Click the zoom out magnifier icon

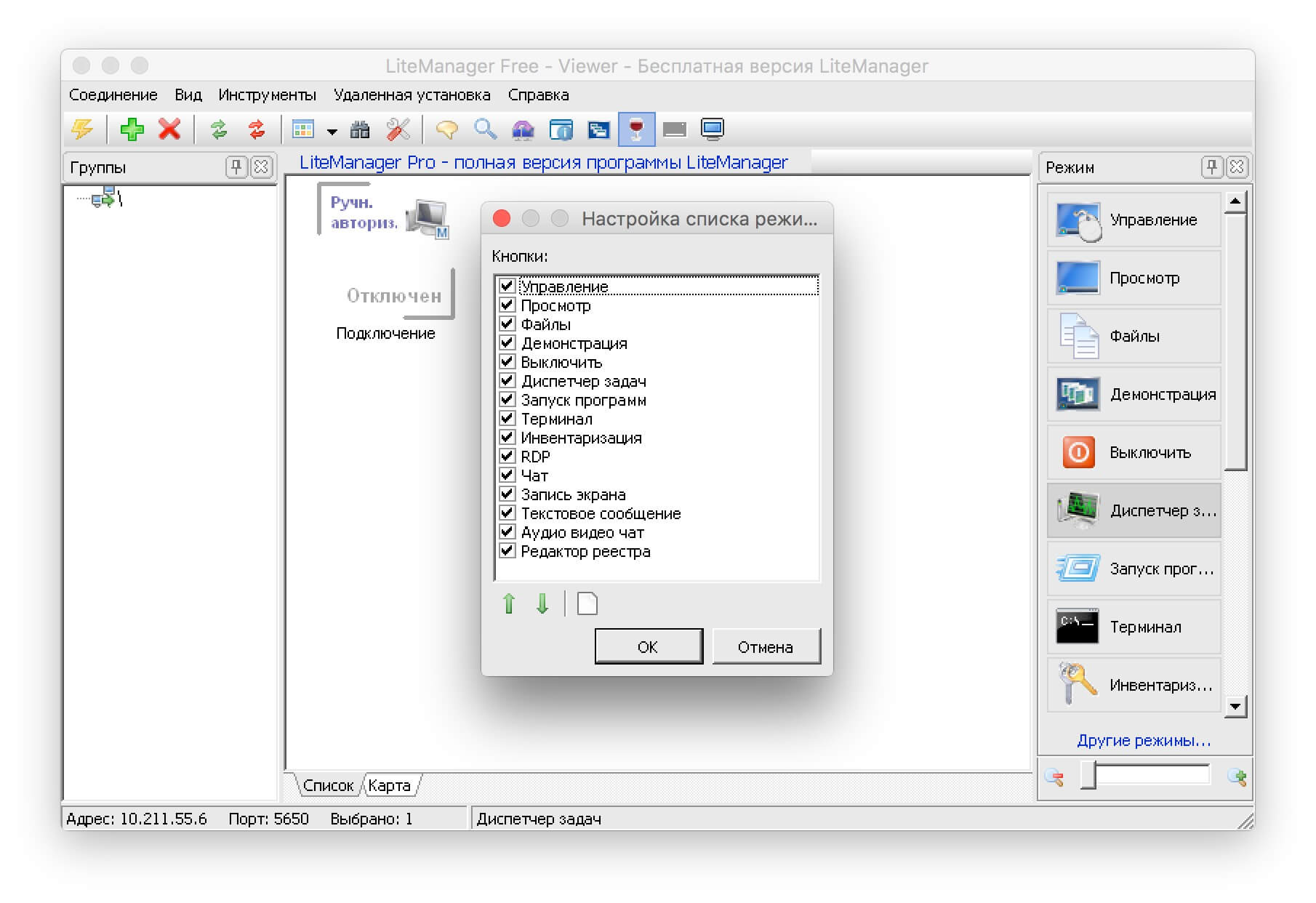[1054, 777]
